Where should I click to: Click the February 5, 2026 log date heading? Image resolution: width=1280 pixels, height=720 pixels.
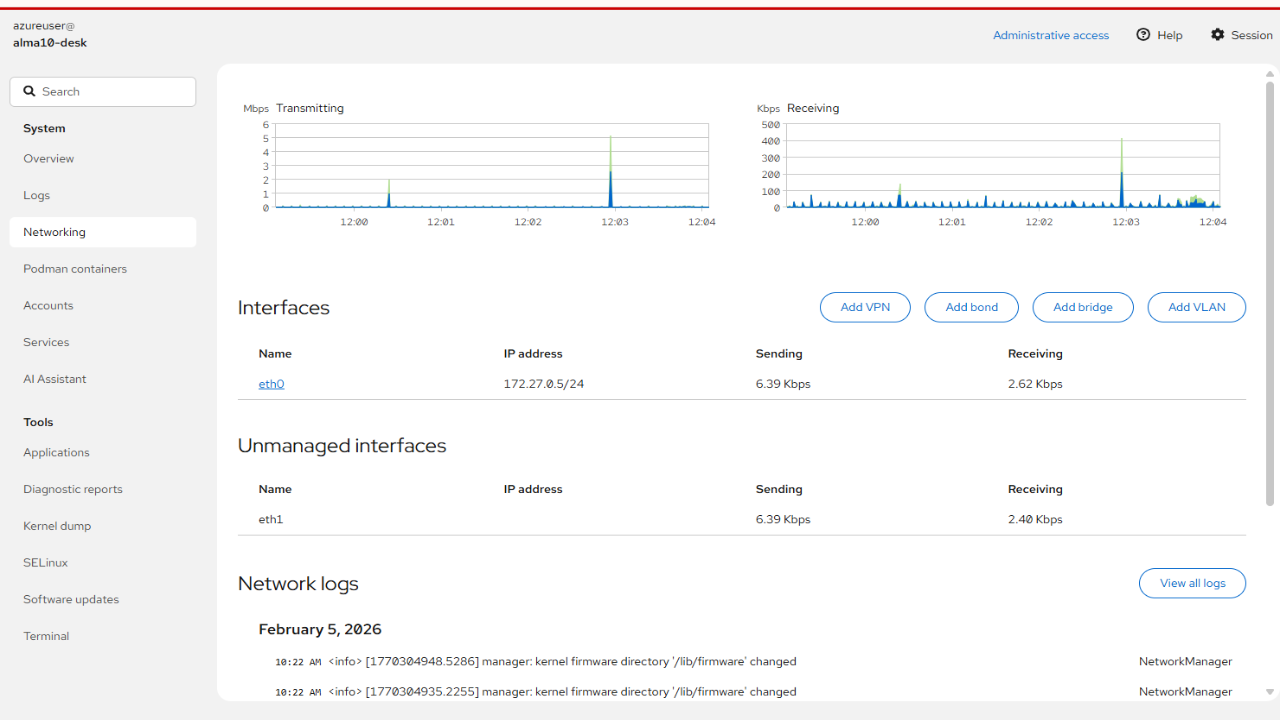320,629
